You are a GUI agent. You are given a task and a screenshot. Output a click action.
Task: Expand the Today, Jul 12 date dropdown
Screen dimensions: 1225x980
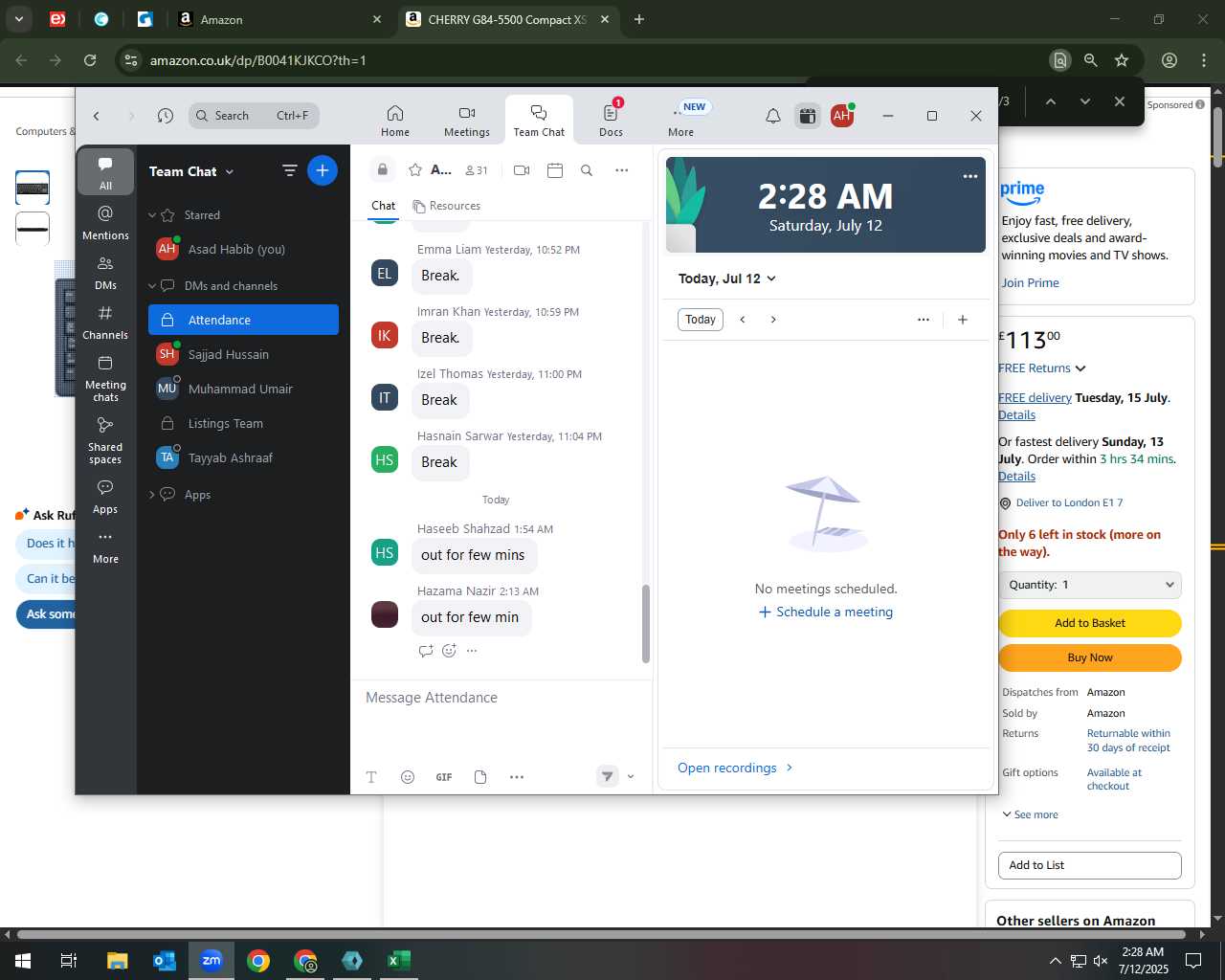click(x=727, y=278)
